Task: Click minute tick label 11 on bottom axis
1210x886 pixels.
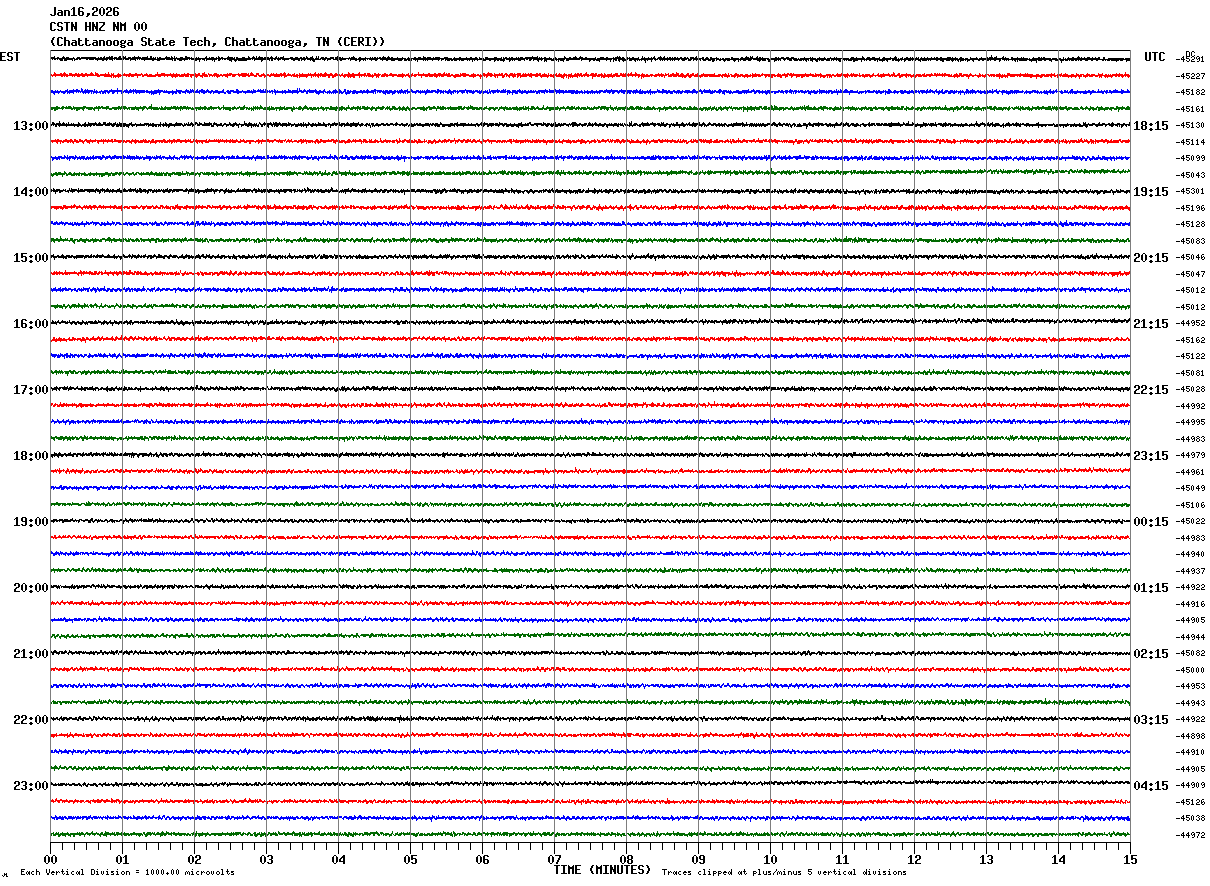Action: 842,859
